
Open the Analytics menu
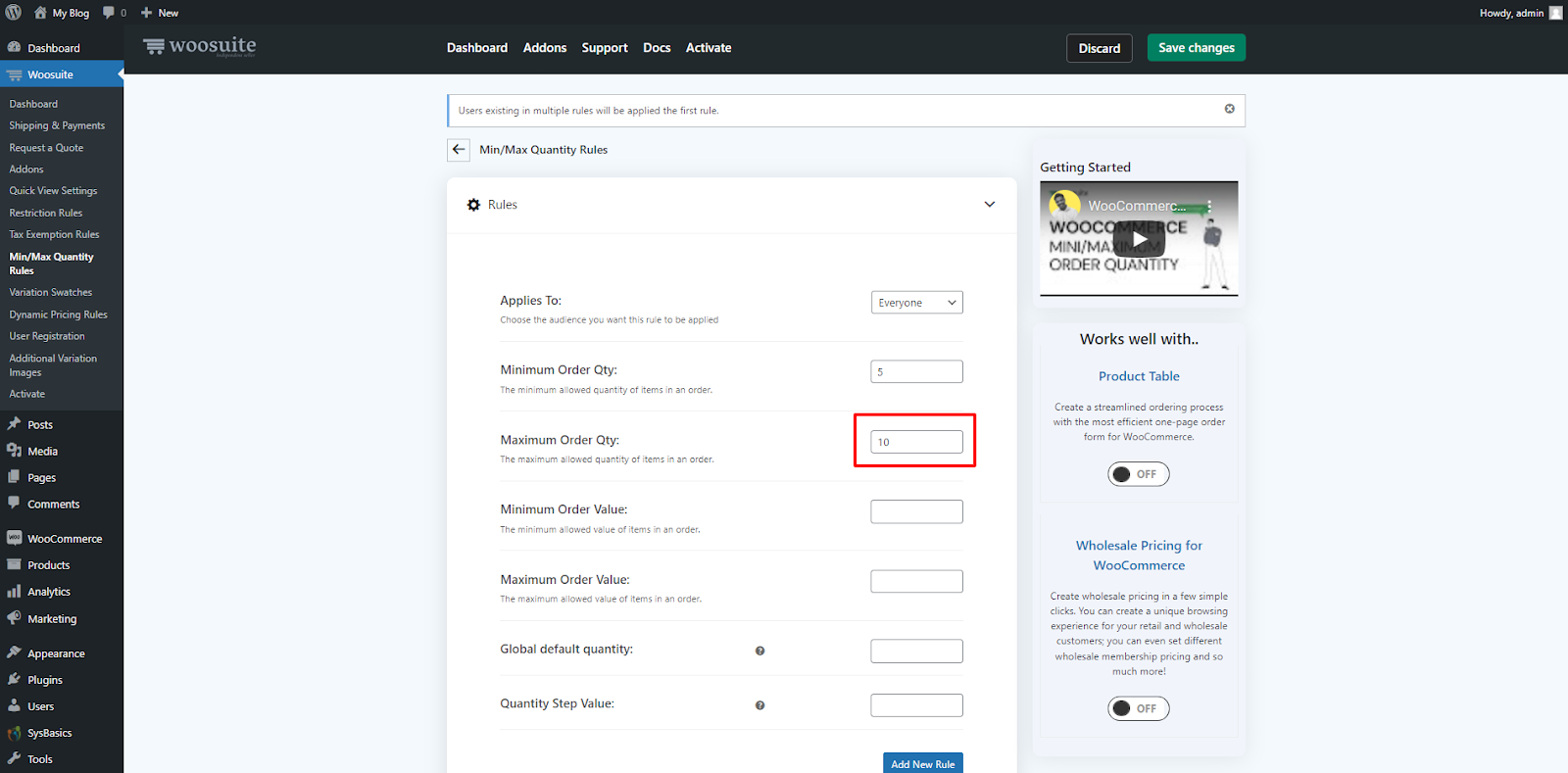click(48, 592)
